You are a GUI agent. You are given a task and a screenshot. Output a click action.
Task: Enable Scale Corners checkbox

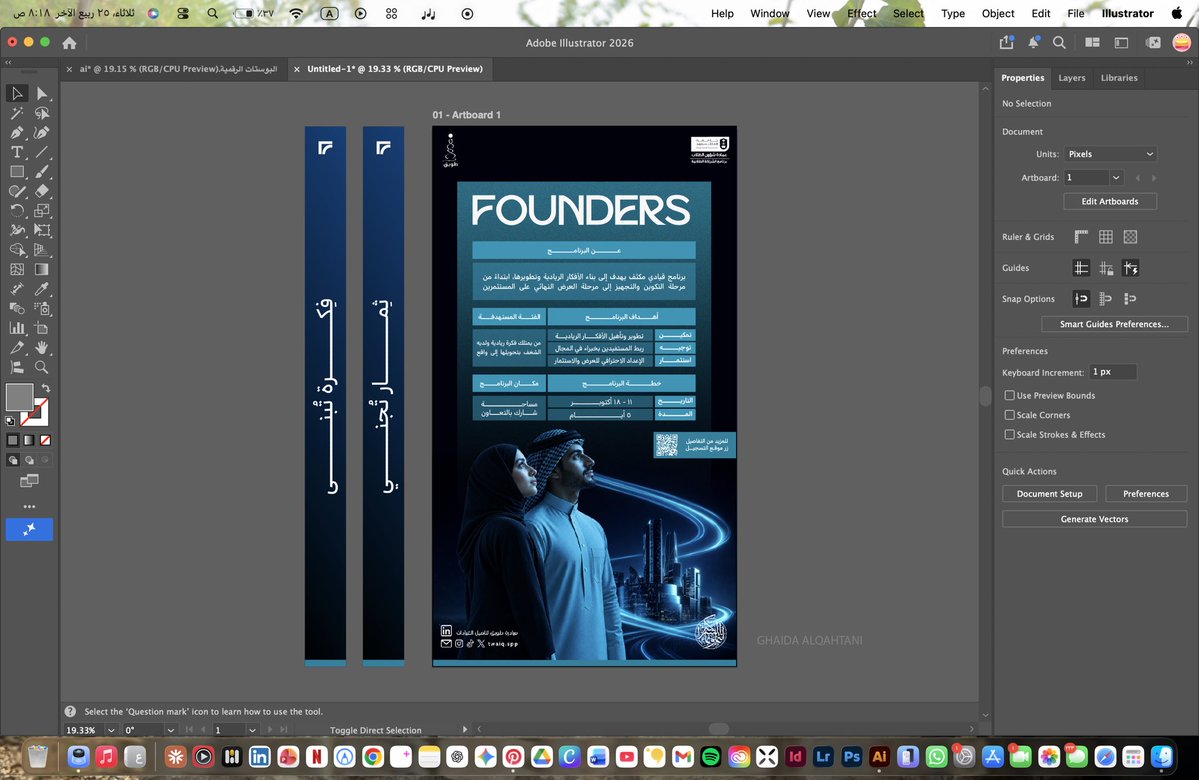(x=1009, y=415)
